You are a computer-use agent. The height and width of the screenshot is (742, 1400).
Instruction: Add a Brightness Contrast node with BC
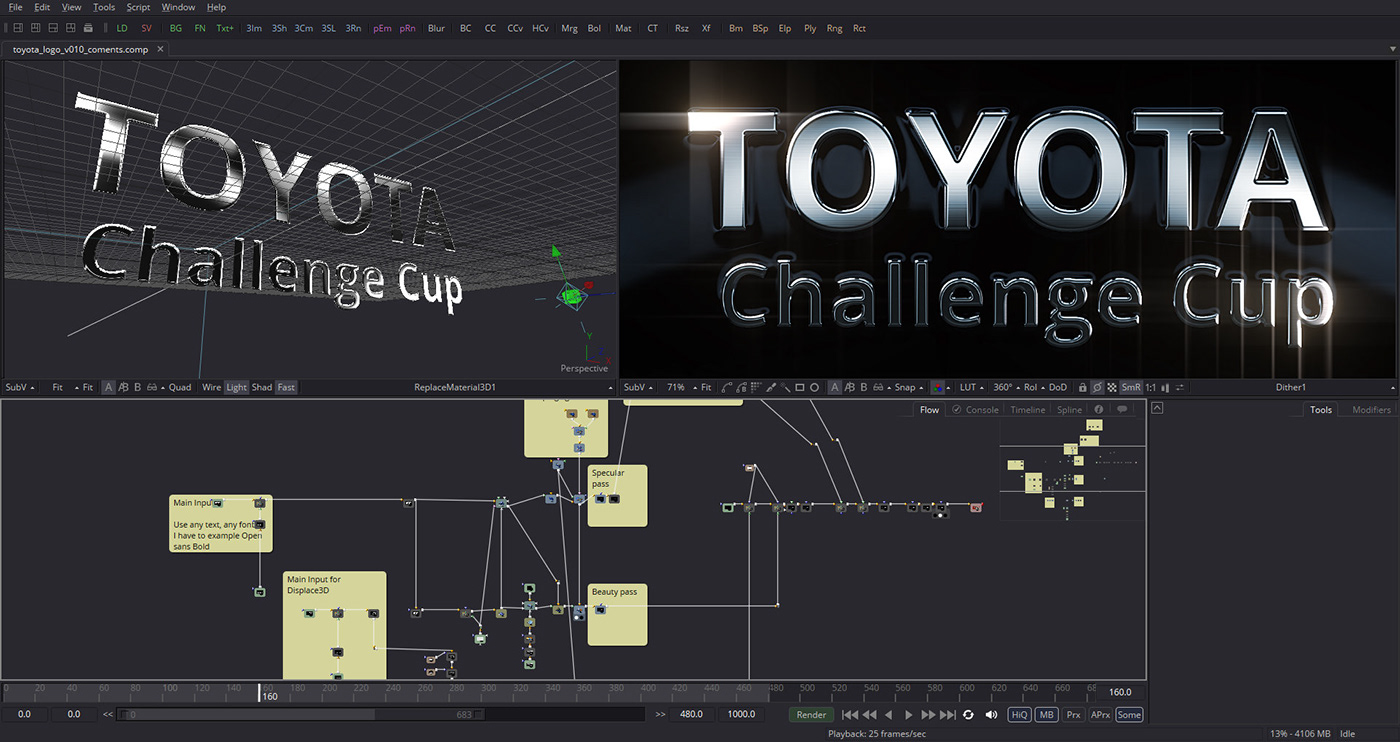(x=465, y=28)
